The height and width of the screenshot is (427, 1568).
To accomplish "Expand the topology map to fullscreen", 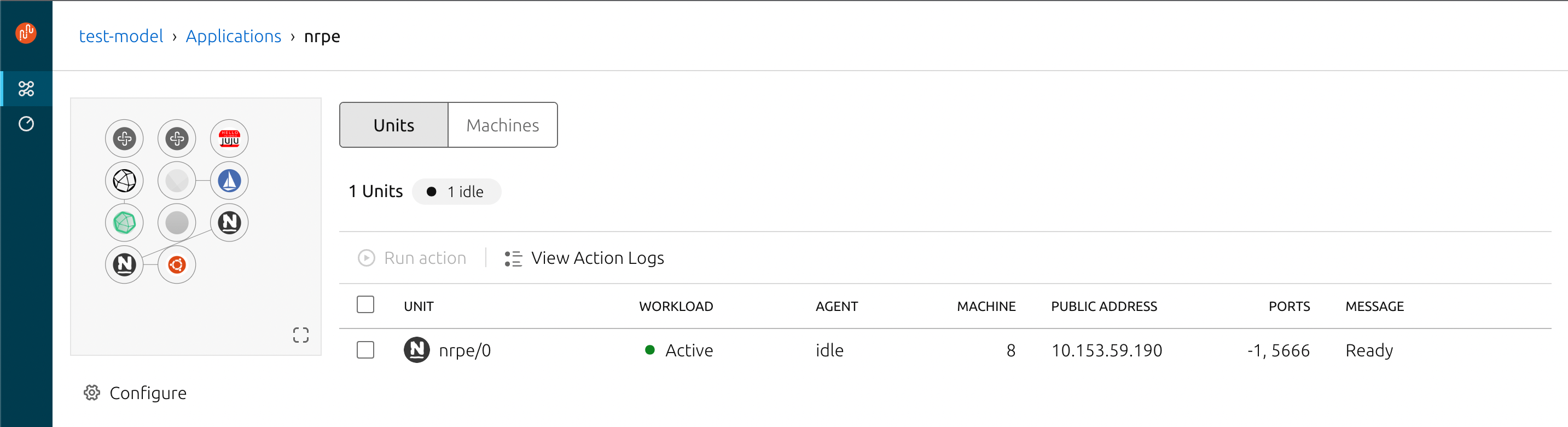I will click(301, 334).
